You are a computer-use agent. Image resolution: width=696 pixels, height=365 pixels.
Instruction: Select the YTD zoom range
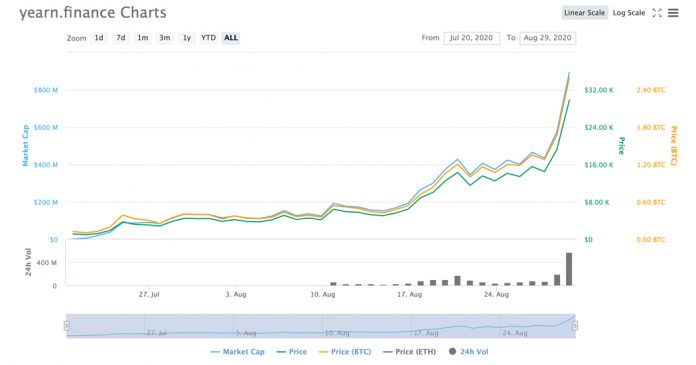click(208, 38)
